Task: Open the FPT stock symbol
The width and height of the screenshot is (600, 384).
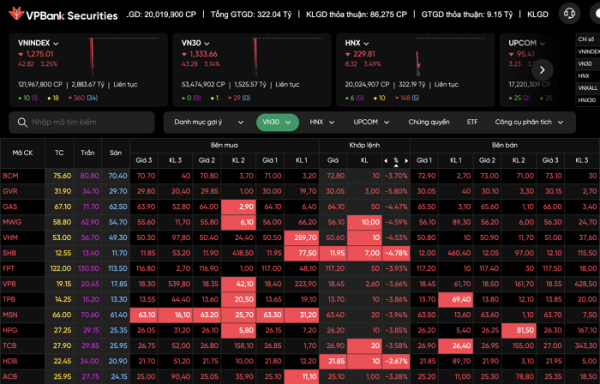Action: coord(8,268)
